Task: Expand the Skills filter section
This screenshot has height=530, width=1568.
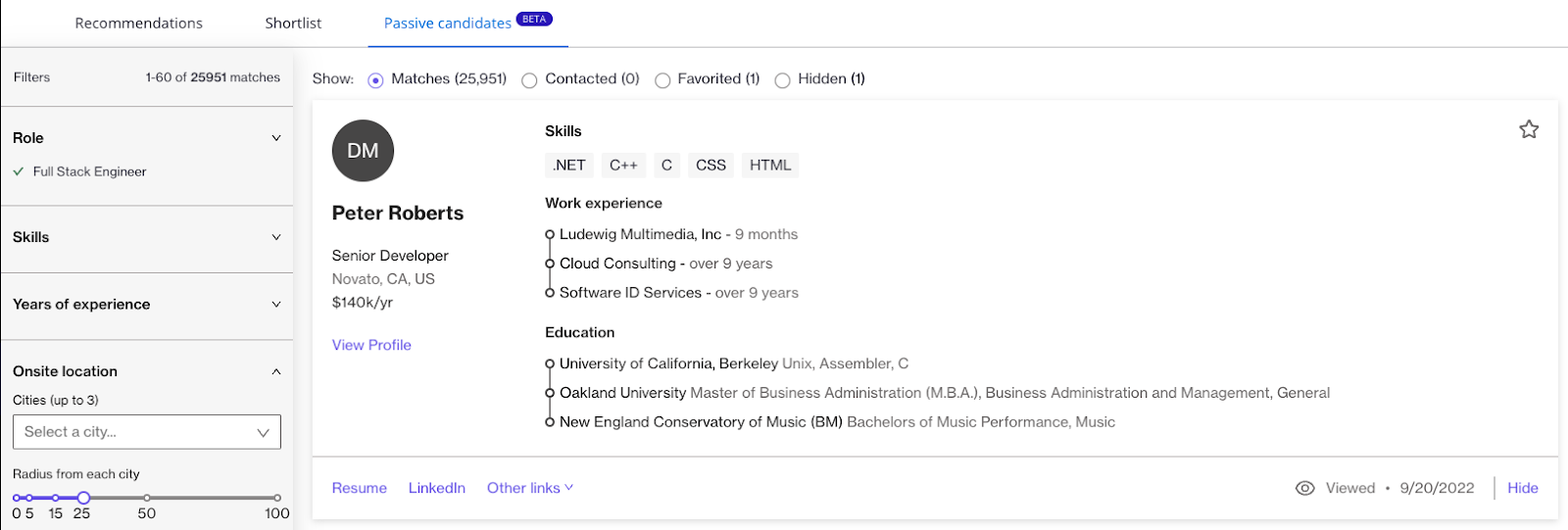Action: tap(276, 237)
